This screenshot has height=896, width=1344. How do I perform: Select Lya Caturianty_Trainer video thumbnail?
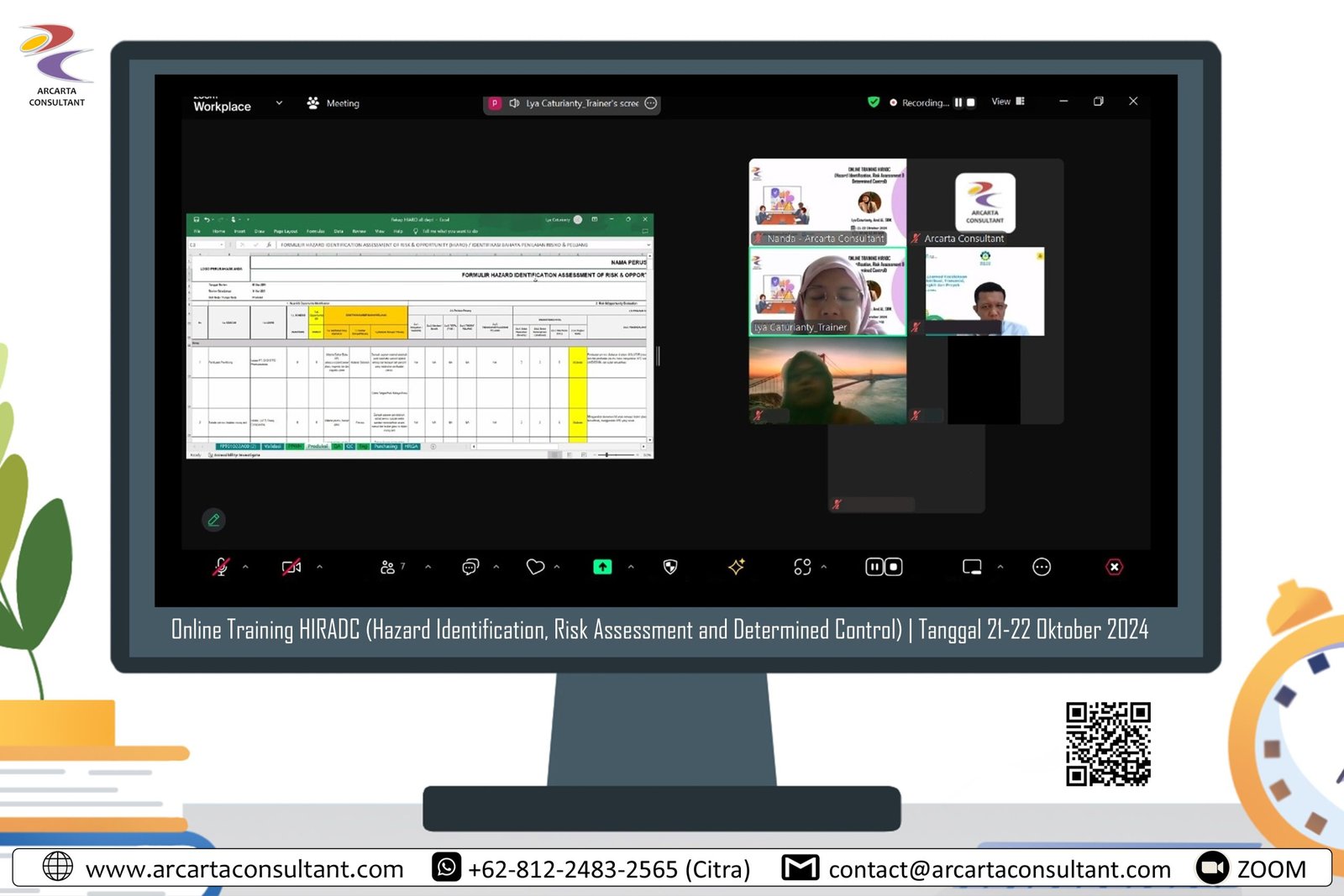pyautogui.click(x=827, y=291)
